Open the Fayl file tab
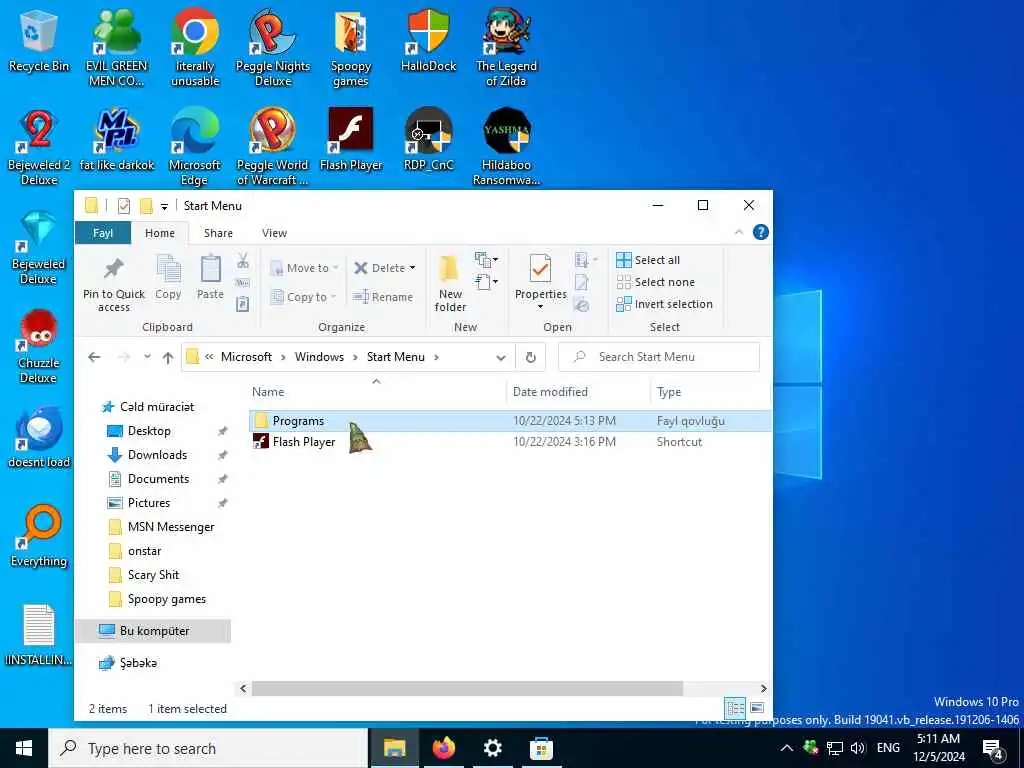This screenshot has height=768, width=1024. coord(103,233)
